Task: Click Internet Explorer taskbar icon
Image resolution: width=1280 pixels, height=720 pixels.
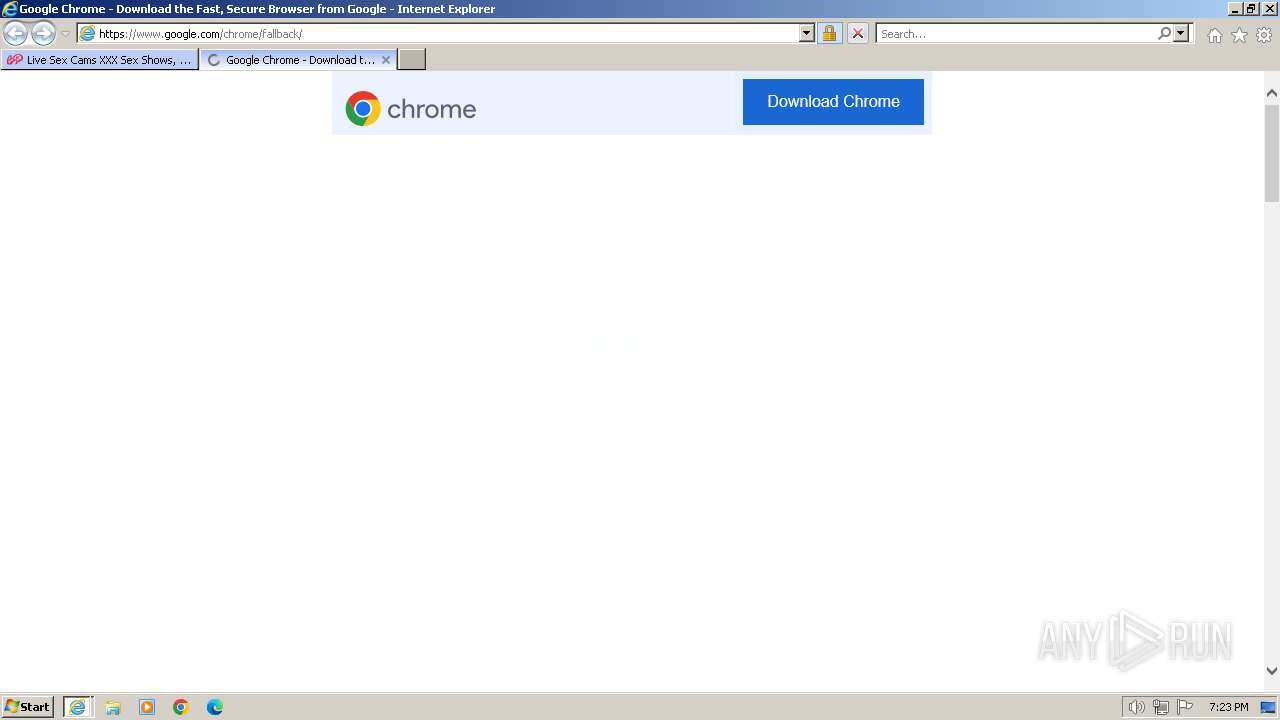Action: (x=77, y=707)
